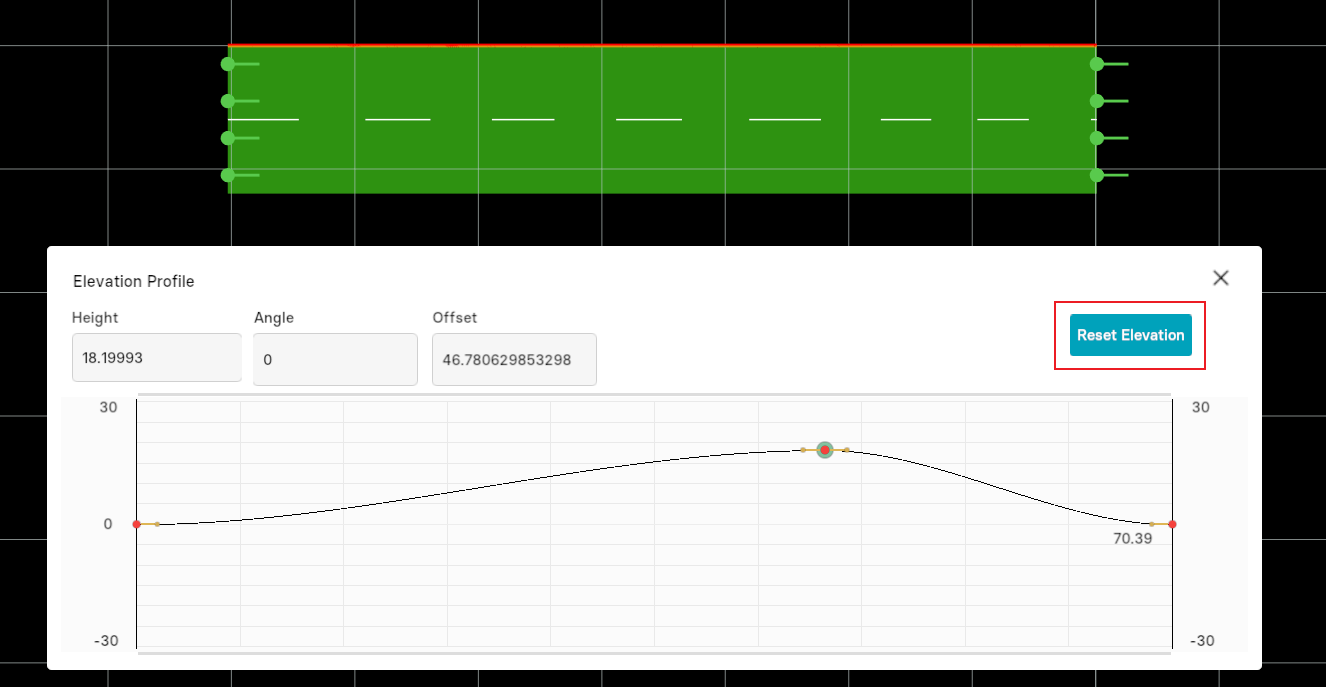The height and width of the screenshot is (687, 1326).
Task: Click tangent handle beside start elevation point
Action: point(157,524)
